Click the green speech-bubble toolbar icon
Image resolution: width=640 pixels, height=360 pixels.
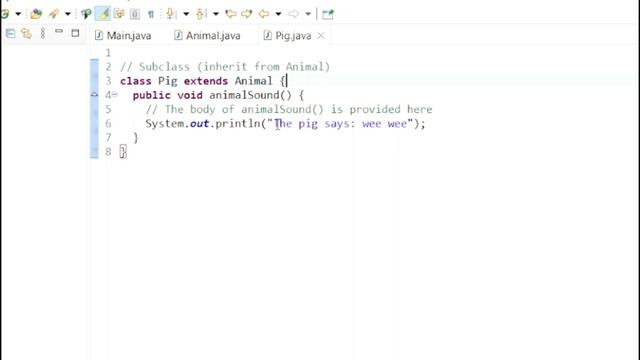86,14
